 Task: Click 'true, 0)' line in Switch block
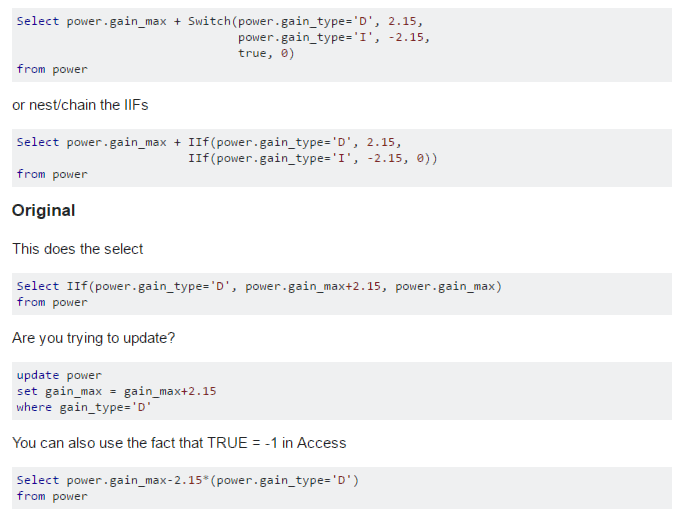pyautogui.click(x=266, y=53)
